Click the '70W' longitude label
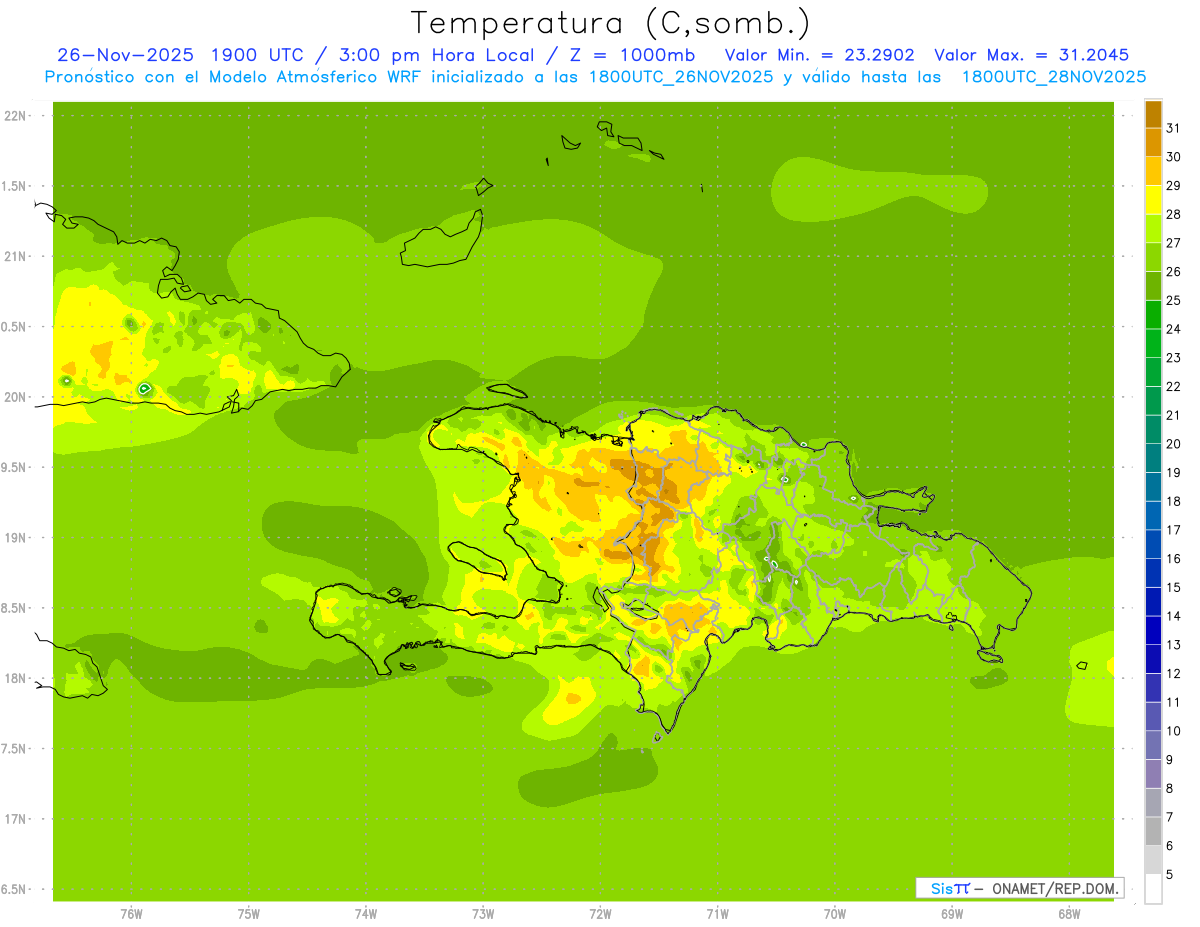 (835, 914)
